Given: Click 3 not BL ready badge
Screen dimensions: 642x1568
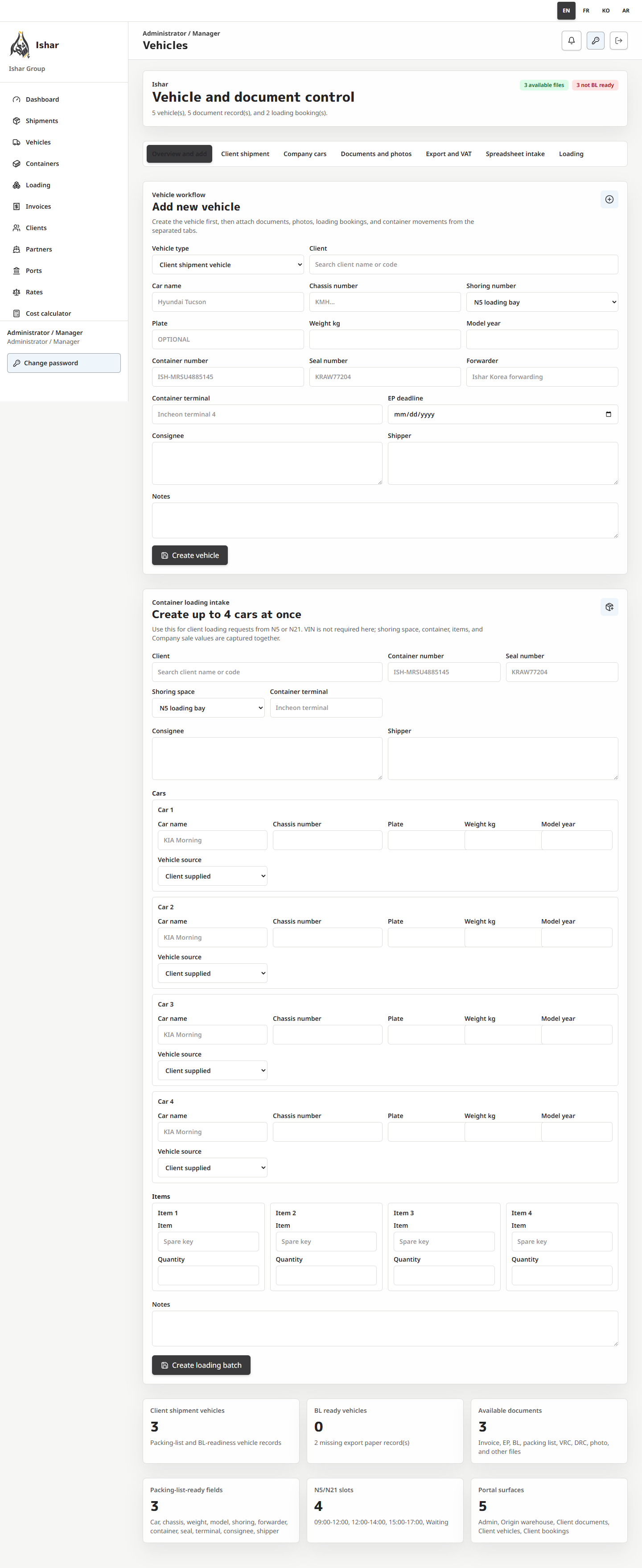Looking at the screenshot, I should click(595, 85).
